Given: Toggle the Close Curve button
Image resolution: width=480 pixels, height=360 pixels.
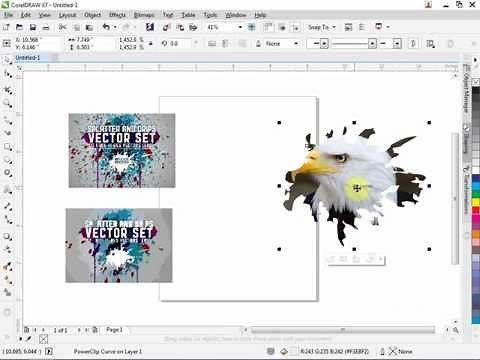Looking at the screenshot, I should click(x=413, y=44).
